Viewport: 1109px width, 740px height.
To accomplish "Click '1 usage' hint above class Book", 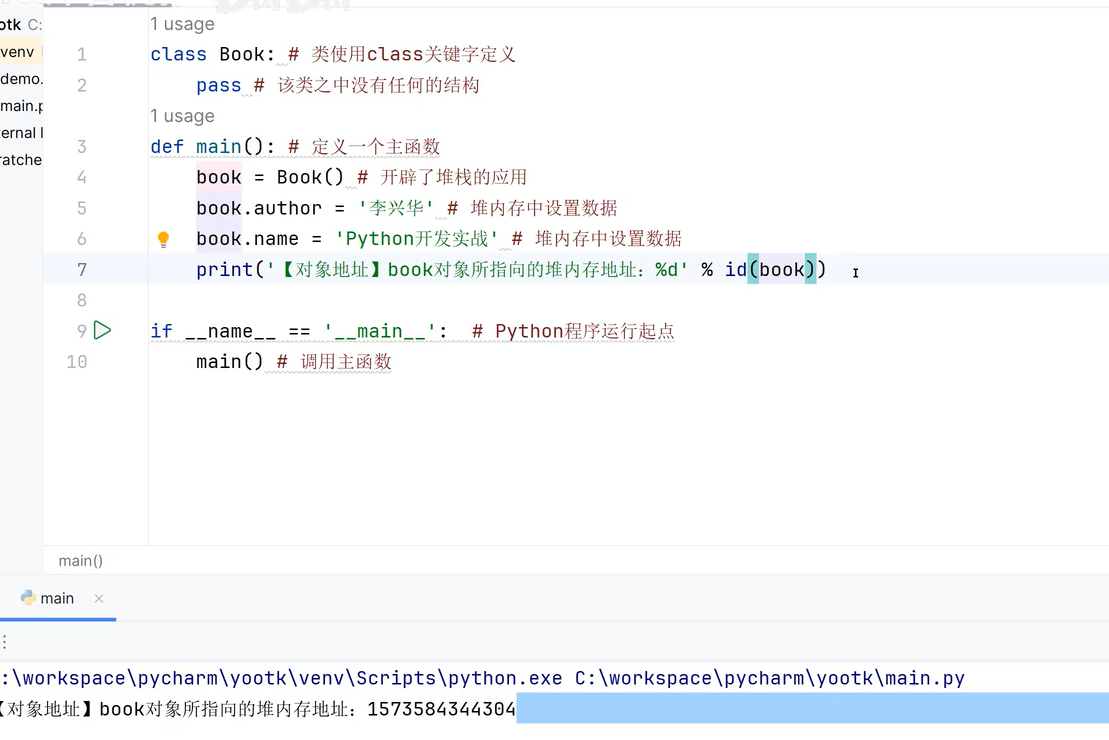I will (182, 23).
